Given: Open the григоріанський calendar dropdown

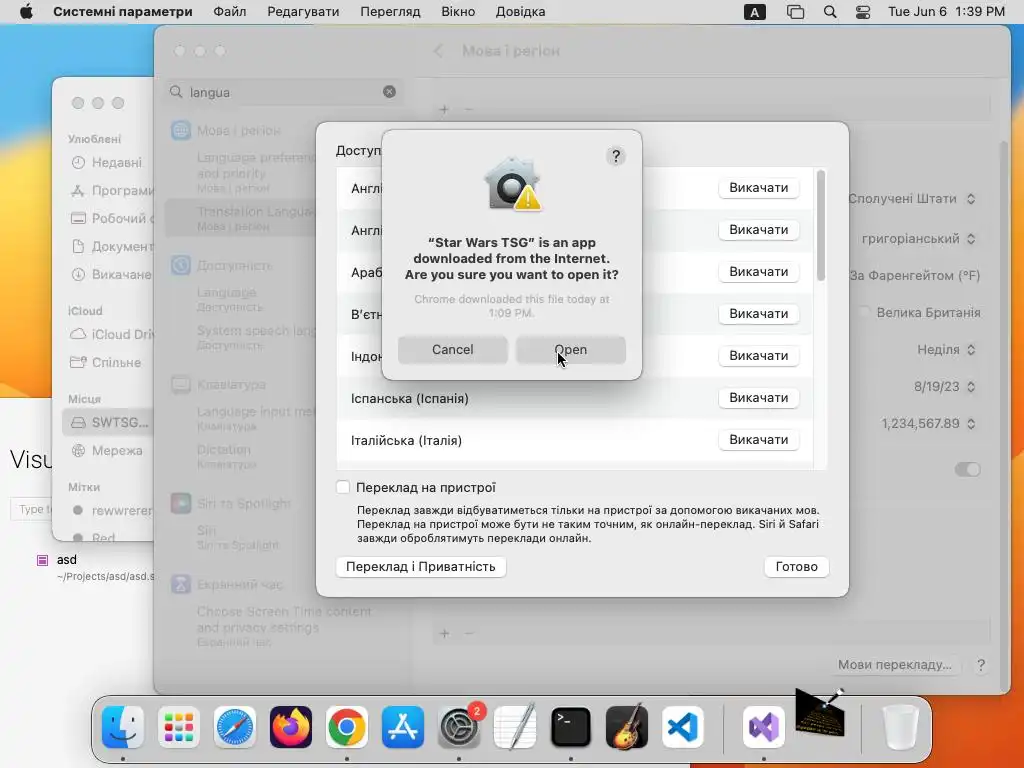Looking at the screenshot, I should pyautogui.click(x=919, y=239).
